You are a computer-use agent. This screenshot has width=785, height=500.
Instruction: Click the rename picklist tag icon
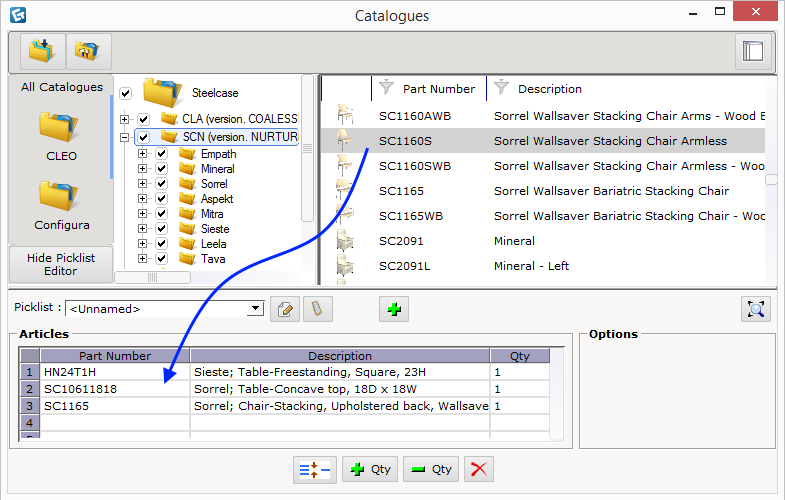point(317,309)
